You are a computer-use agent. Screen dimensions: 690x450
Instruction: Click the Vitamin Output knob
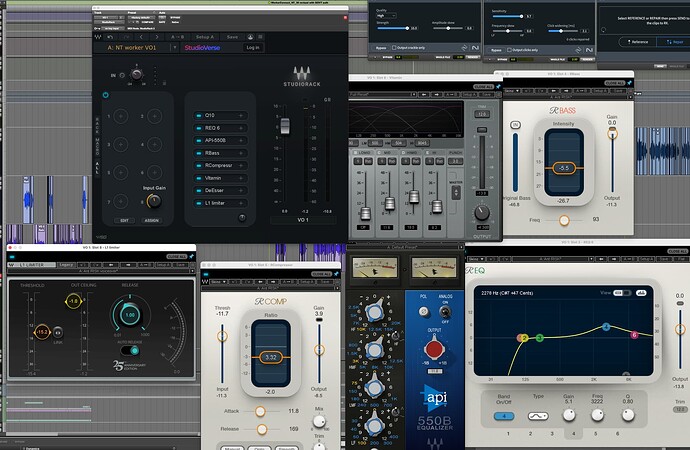click(x=482, y=213)
